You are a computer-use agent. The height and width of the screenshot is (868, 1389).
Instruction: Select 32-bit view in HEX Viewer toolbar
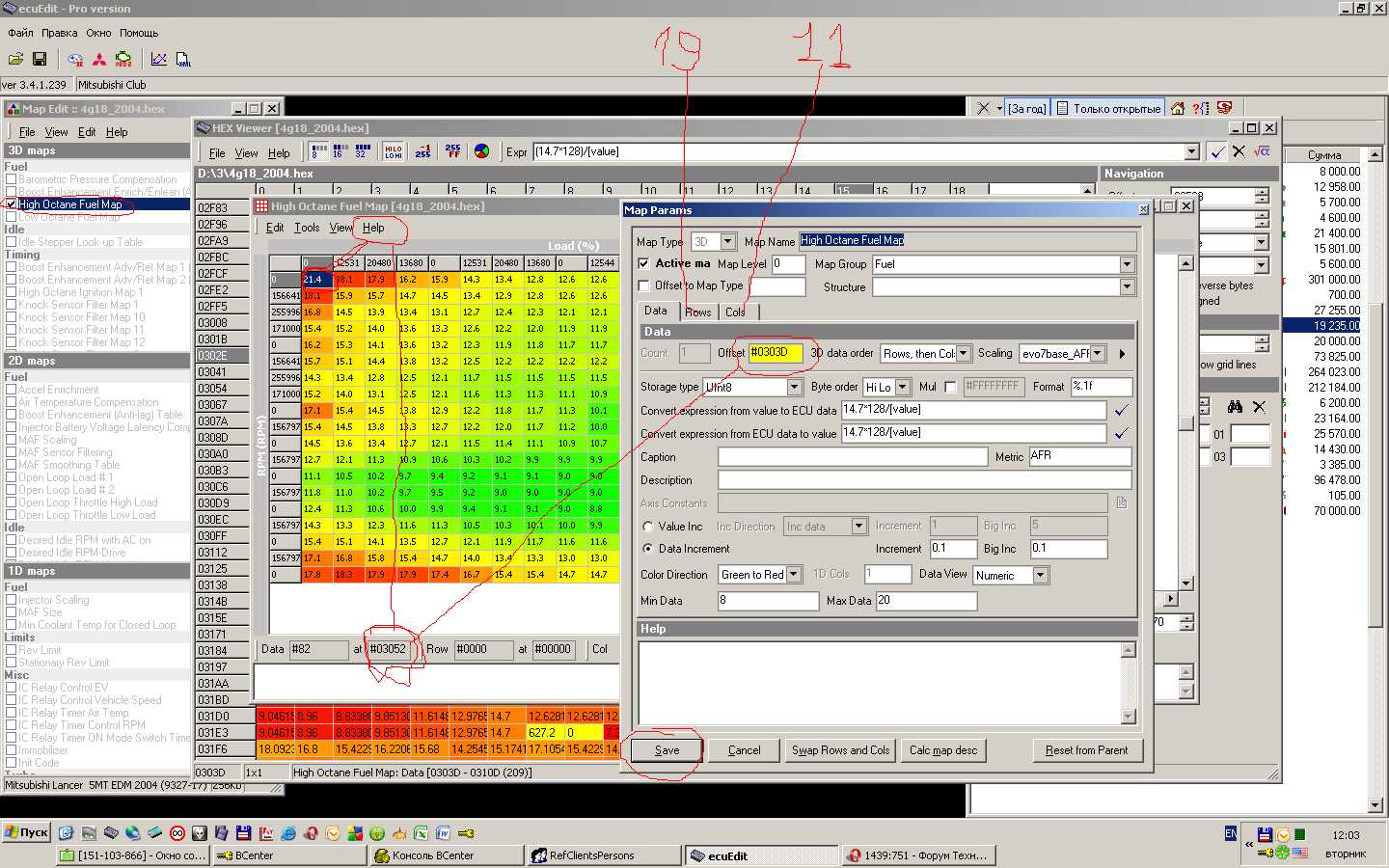[363, 151]
